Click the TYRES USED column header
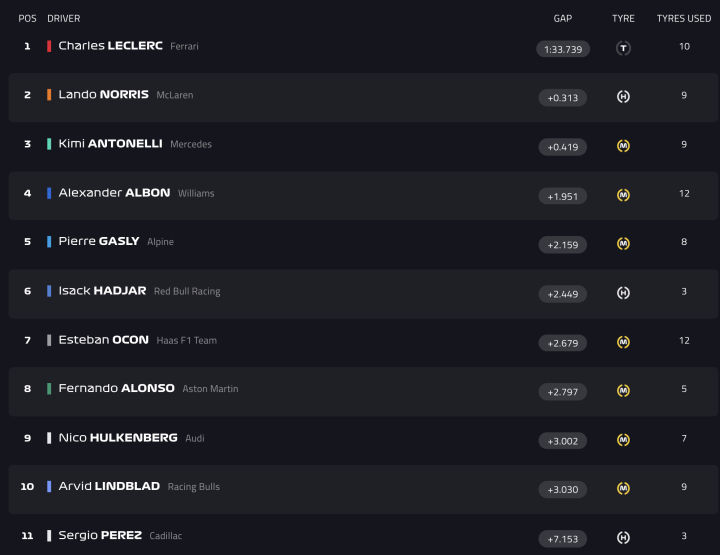Screen dimensions: 720x555 coord(684,18)
